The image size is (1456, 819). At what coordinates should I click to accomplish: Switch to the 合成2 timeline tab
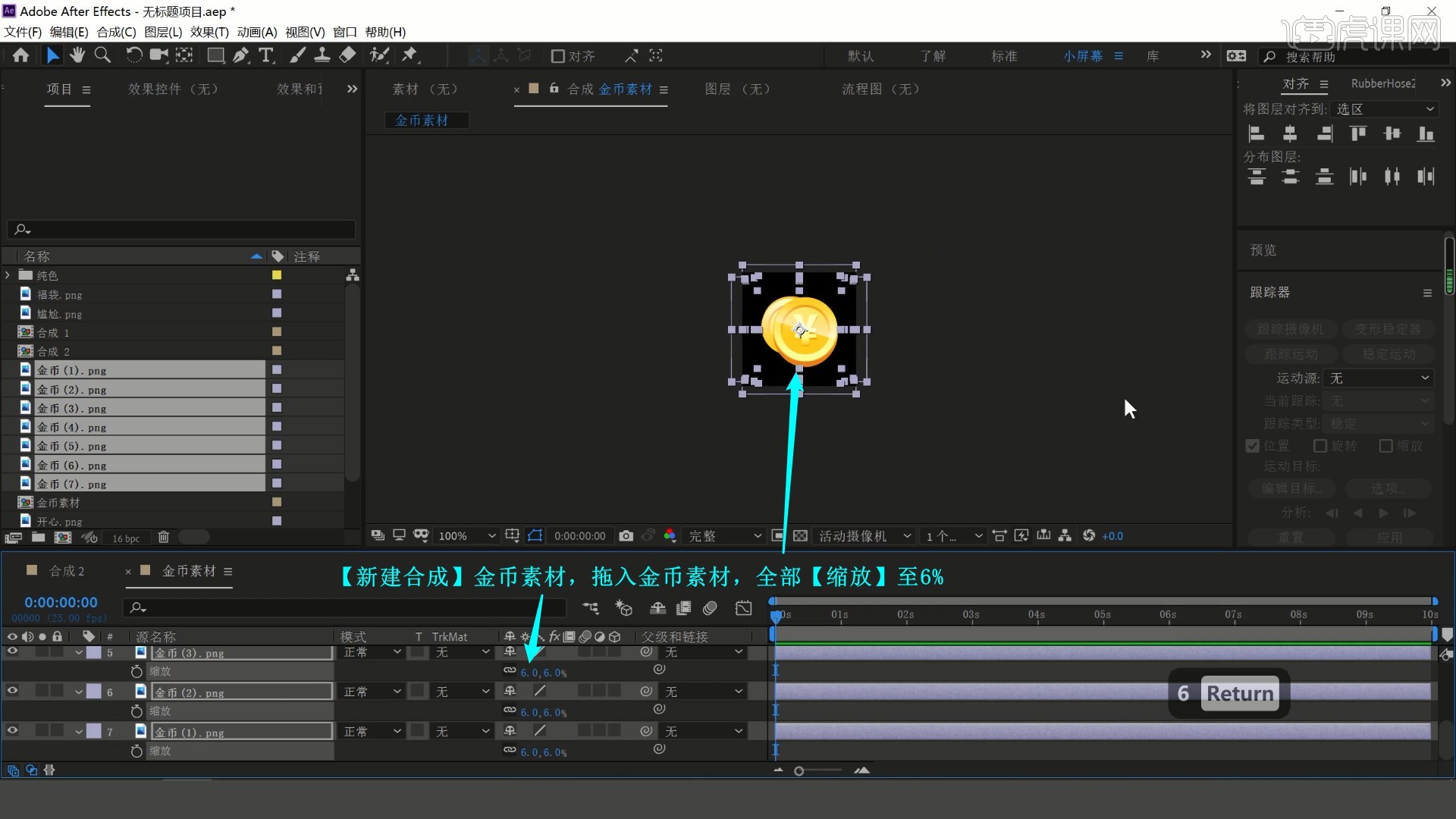[x=67, y=571]
